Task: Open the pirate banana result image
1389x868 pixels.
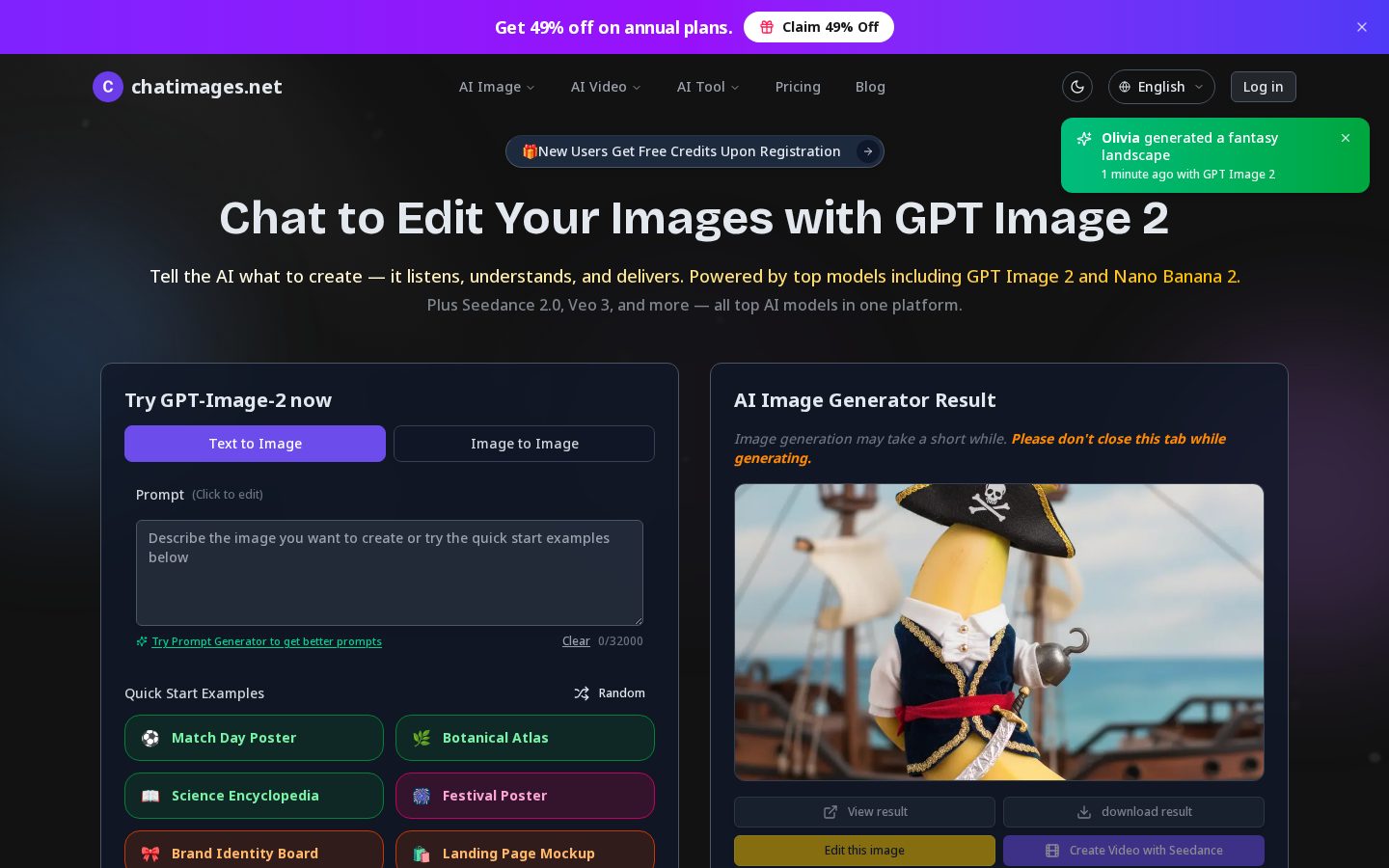Action: click(x=999, y=633)
